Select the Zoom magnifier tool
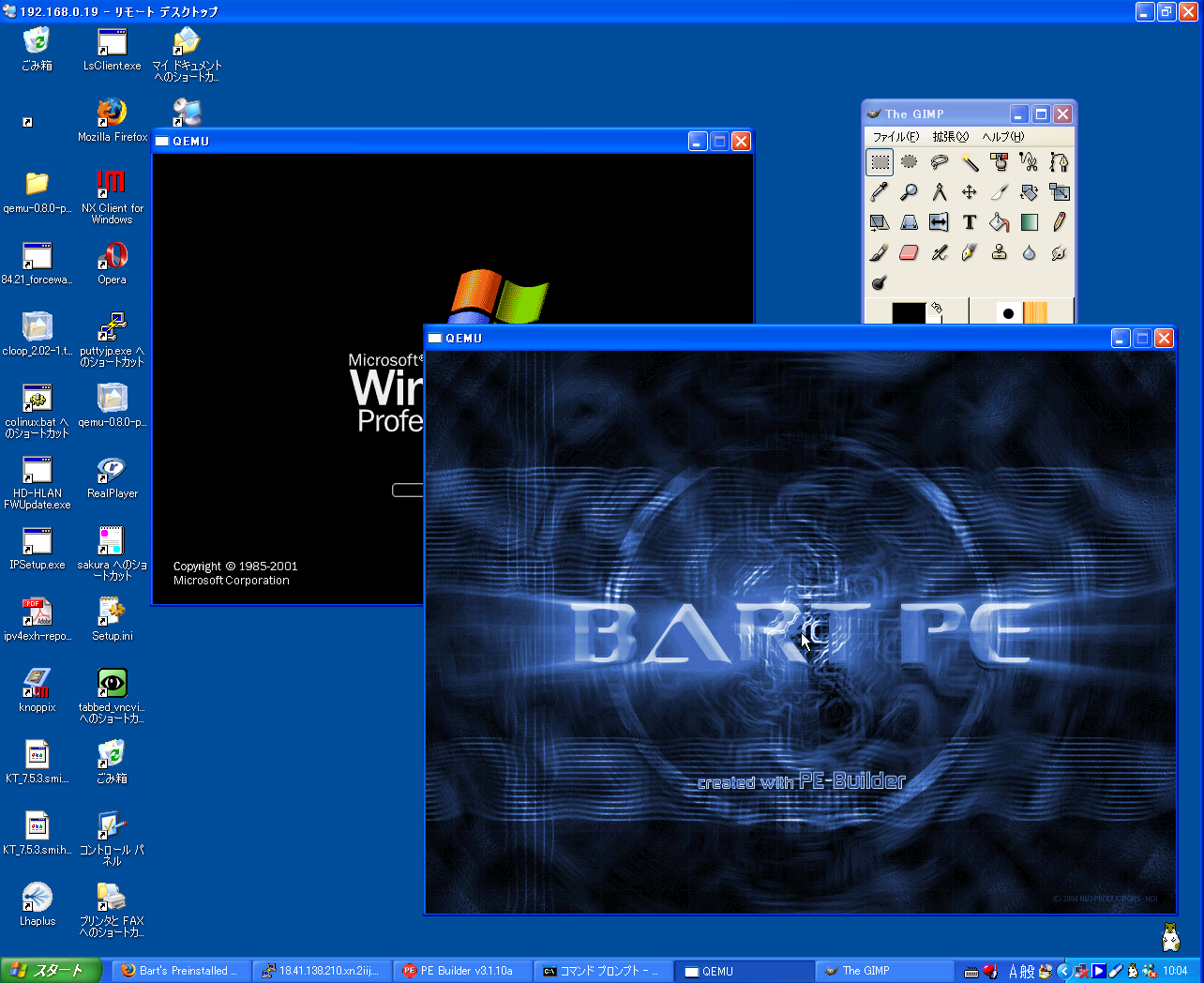1204x983 pixels. [x=910, y=192]
